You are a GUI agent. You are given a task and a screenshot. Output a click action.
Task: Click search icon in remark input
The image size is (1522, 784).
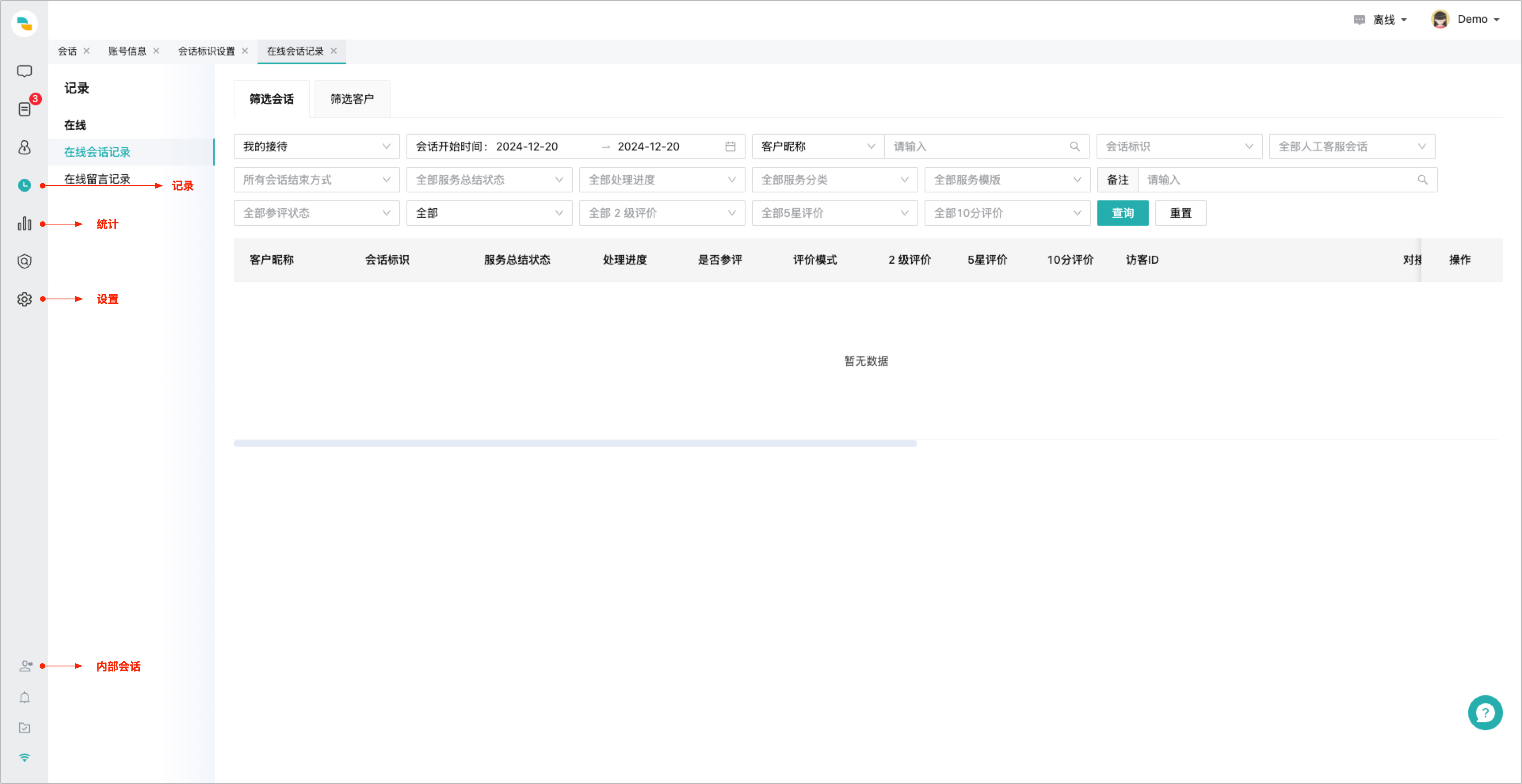click(x=1423, y=179)
